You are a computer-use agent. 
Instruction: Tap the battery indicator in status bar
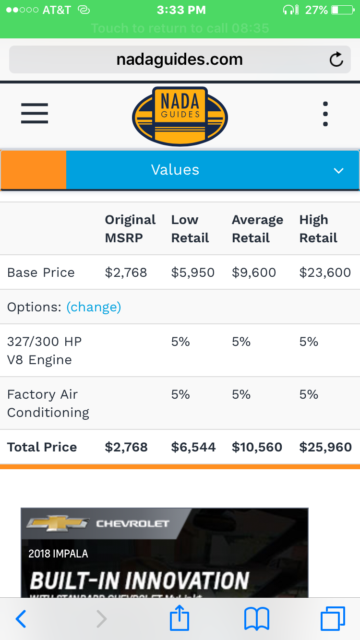pos(342,10)
